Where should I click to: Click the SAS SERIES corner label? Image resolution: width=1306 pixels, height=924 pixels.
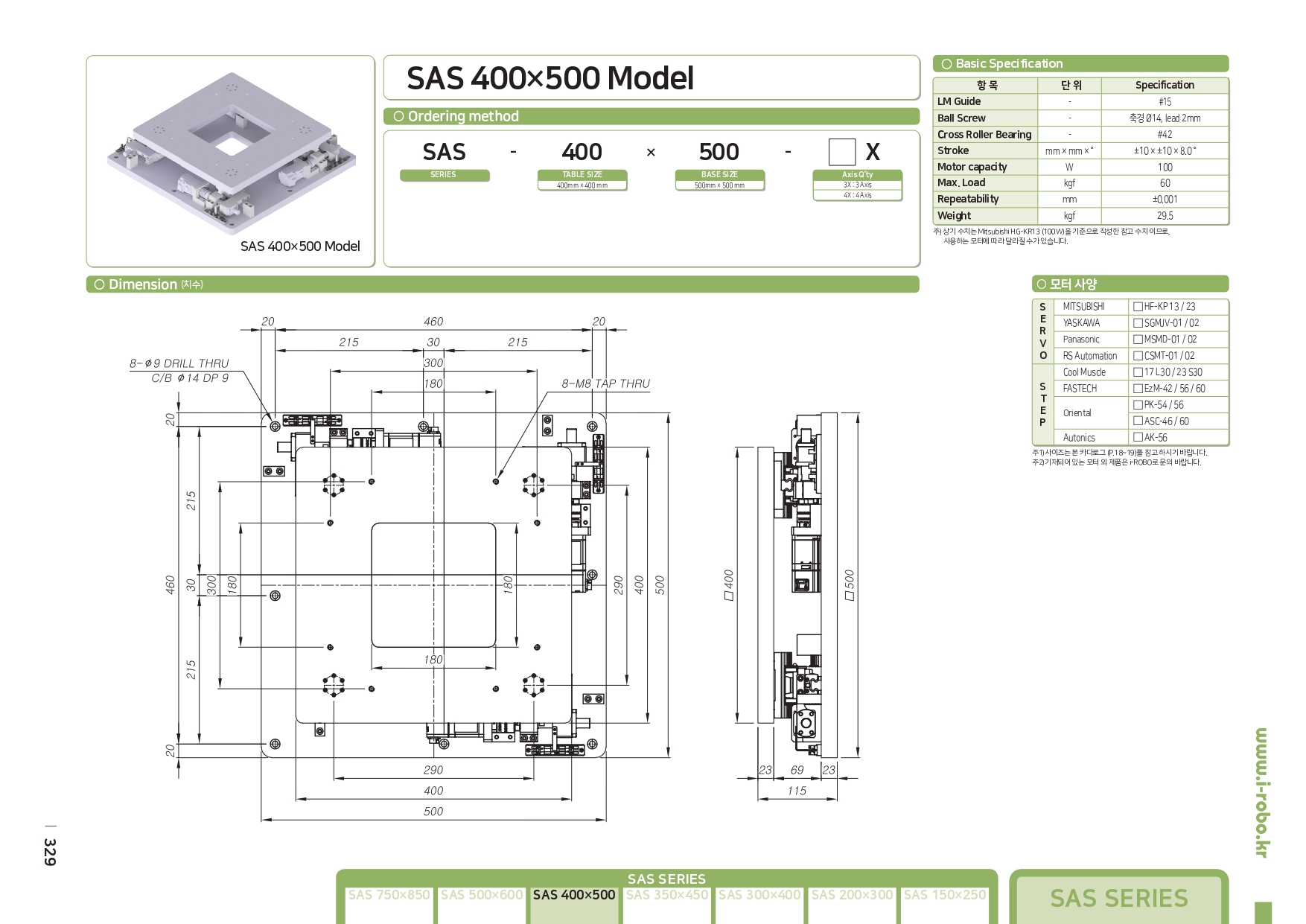pyautogui.click(x=1119, y=899)
